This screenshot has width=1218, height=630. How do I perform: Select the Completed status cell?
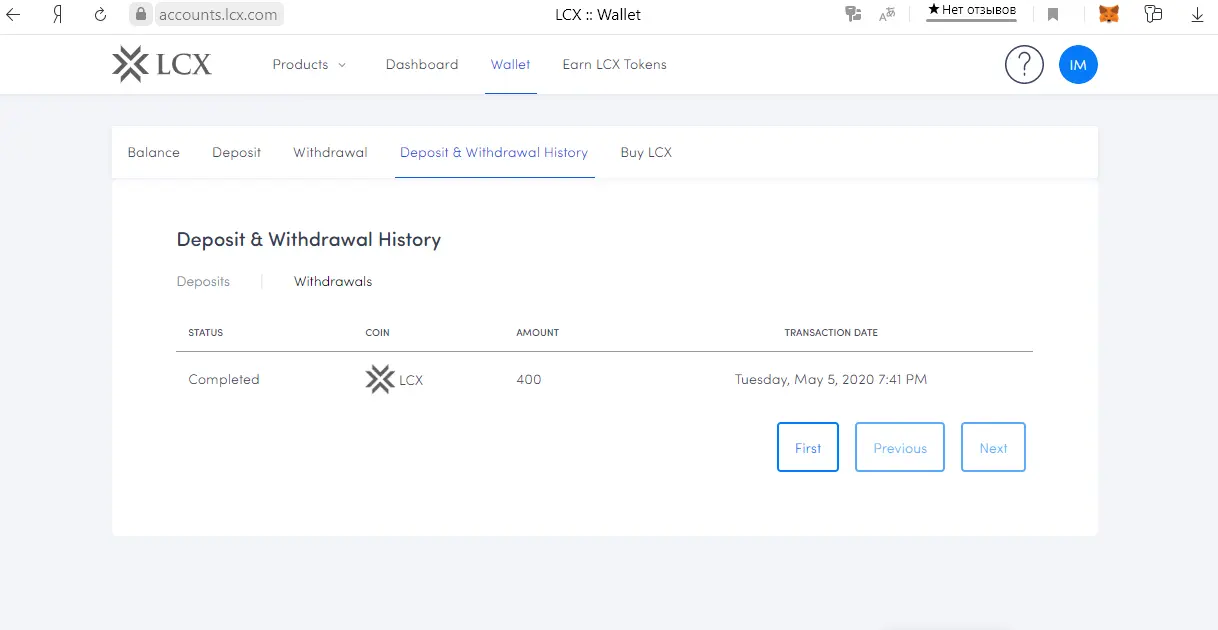[x=224, y=380]
